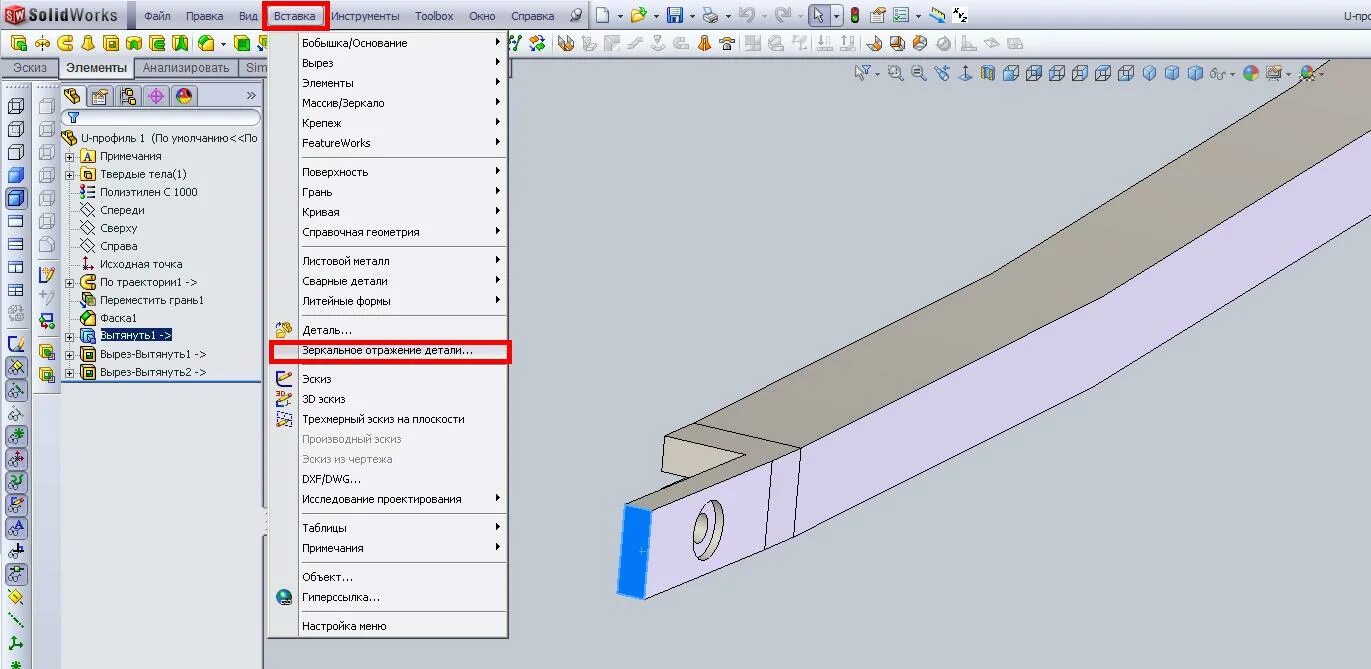Expand the Примечания tree node
Screen dimensions: 1371x669
pos(69,156)
